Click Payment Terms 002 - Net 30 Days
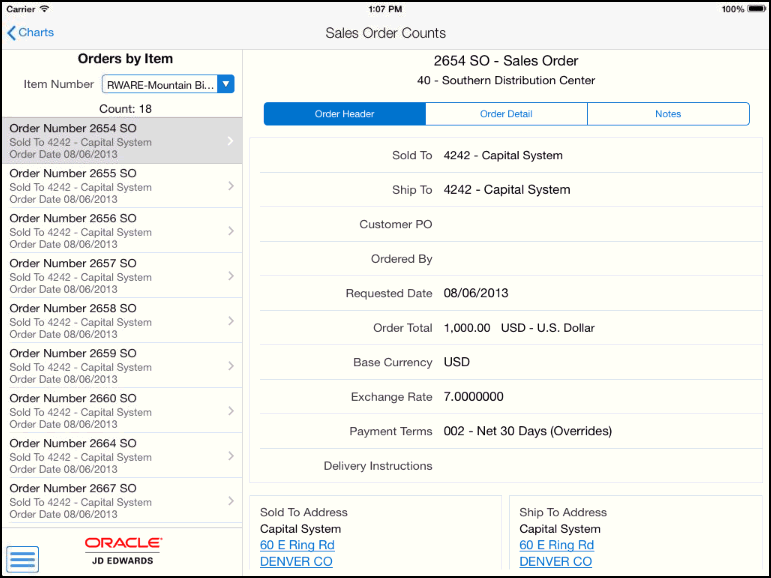The width and height of the screenshot is (771, 578). [528, 431]
